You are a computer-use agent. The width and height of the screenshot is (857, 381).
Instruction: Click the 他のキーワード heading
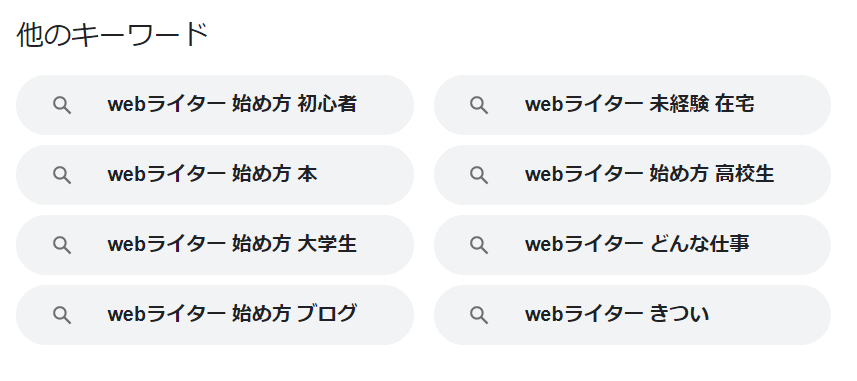click(113, 36)
